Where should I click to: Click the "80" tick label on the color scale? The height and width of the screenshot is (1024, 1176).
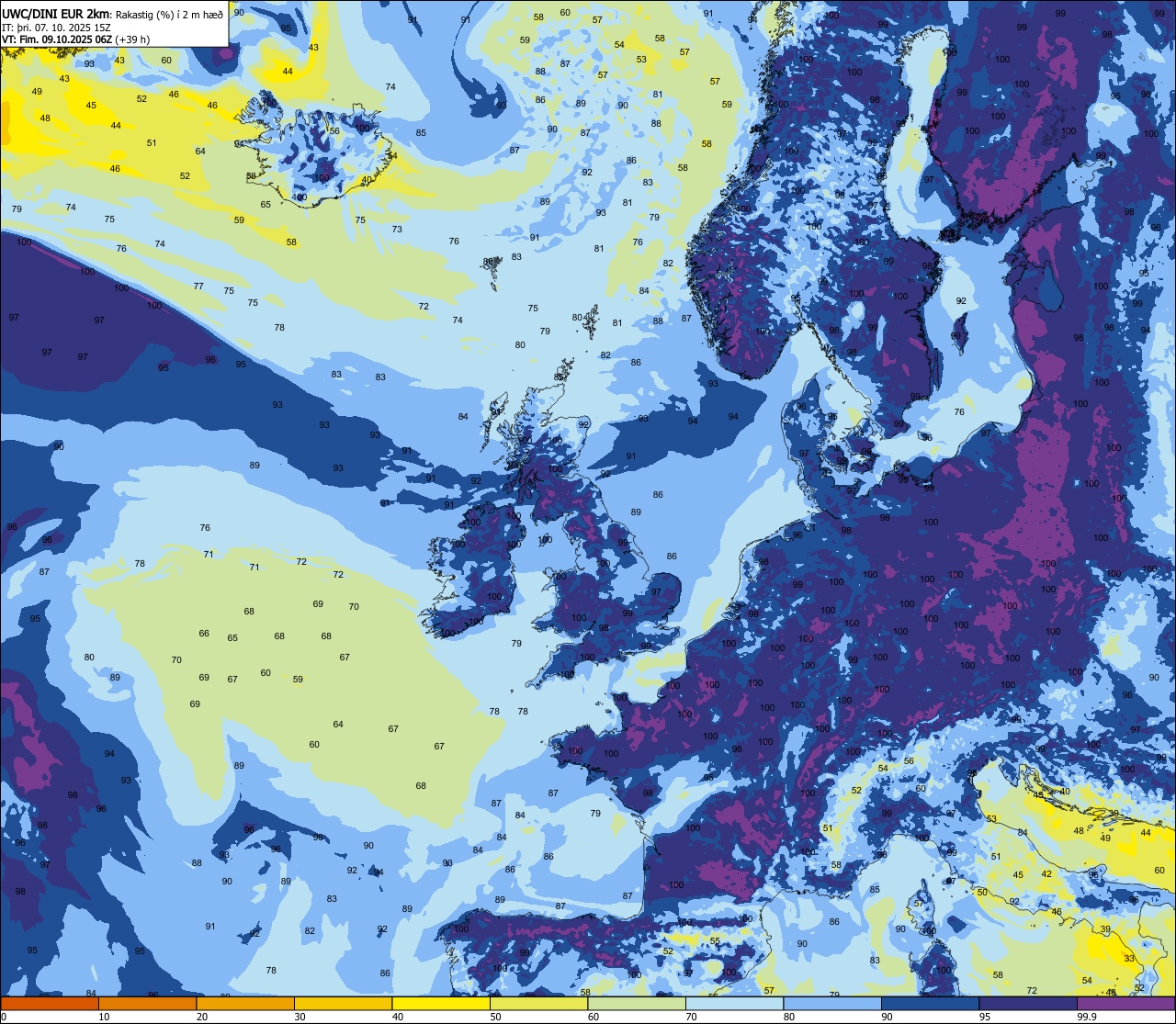pyautogui.click(x=789, y=1017)
